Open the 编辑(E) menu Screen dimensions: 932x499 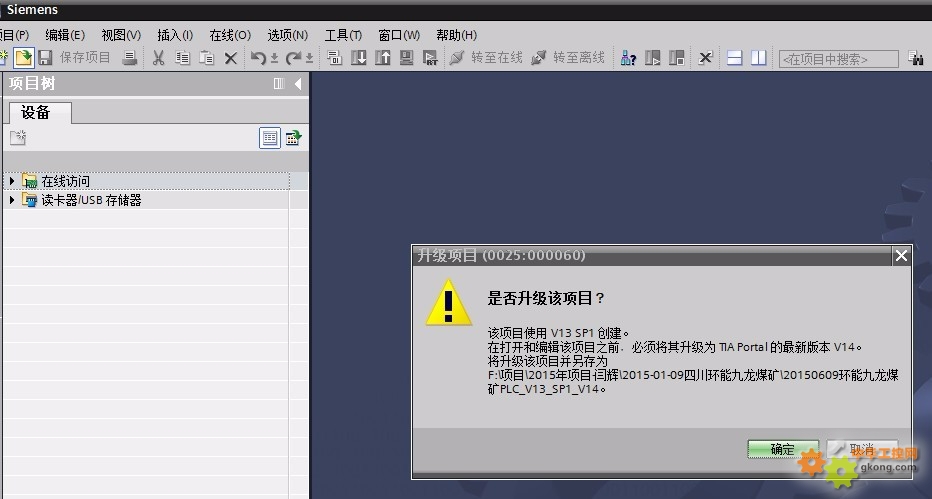(x=65, y=35)
